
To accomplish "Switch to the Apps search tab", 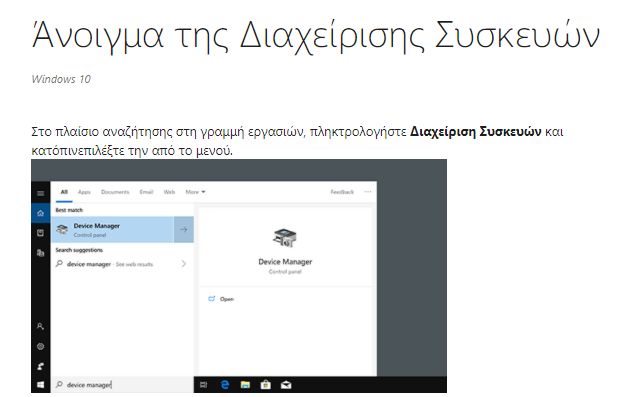I will (x=84, y=192).
